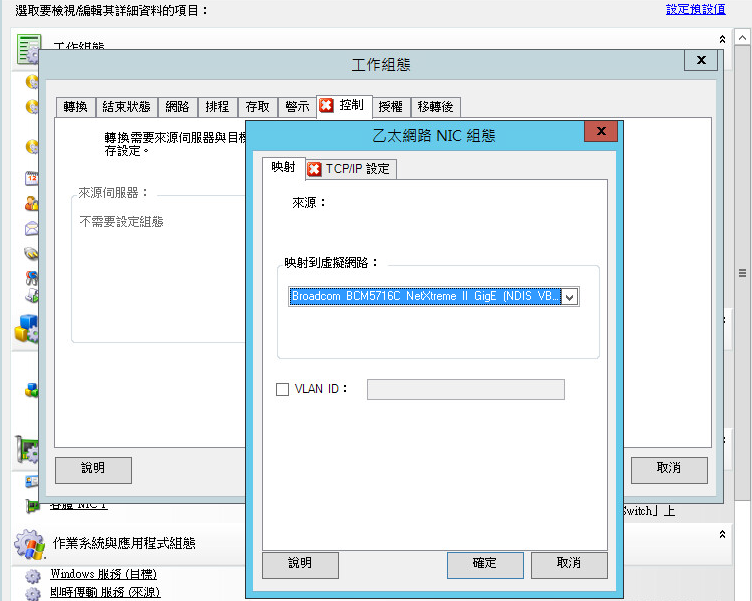Enable the VLAN ID checkbox
The image size is (752, 601).
tap(282, 389)
